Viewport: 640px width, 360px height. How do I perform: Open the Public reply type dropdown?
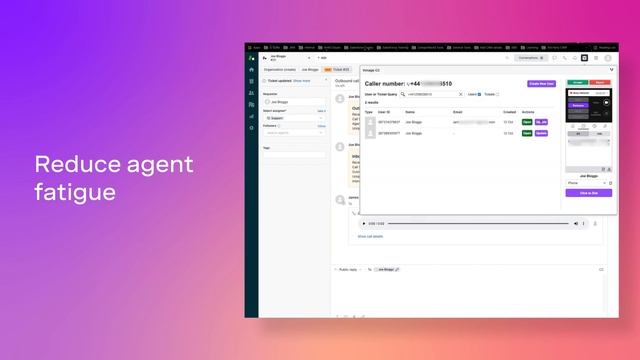pos(349,269)
